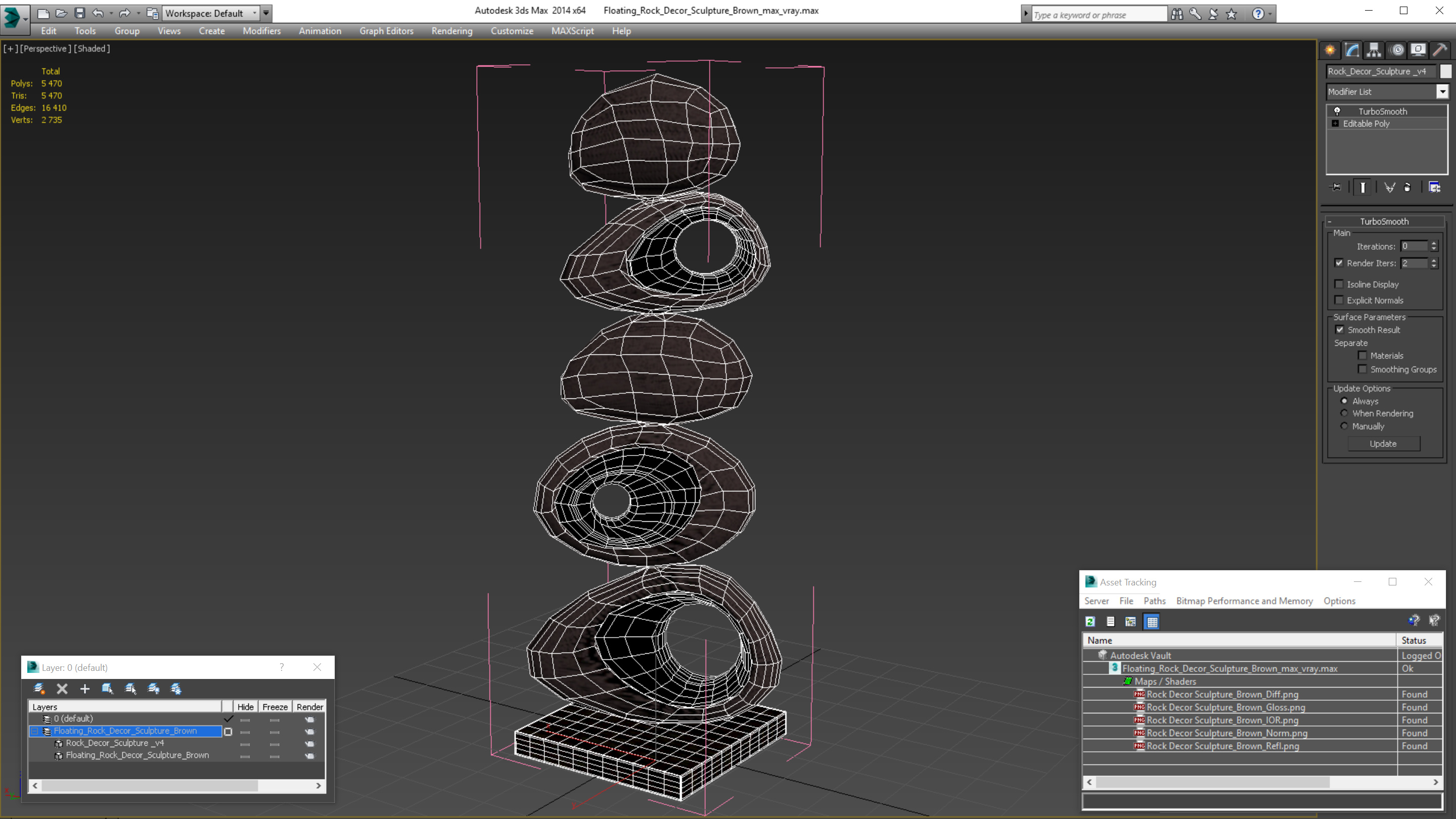Viewport: 1456px width, 819px height.
Task: Click the Favorites star icon
Action: point(1232,14)
